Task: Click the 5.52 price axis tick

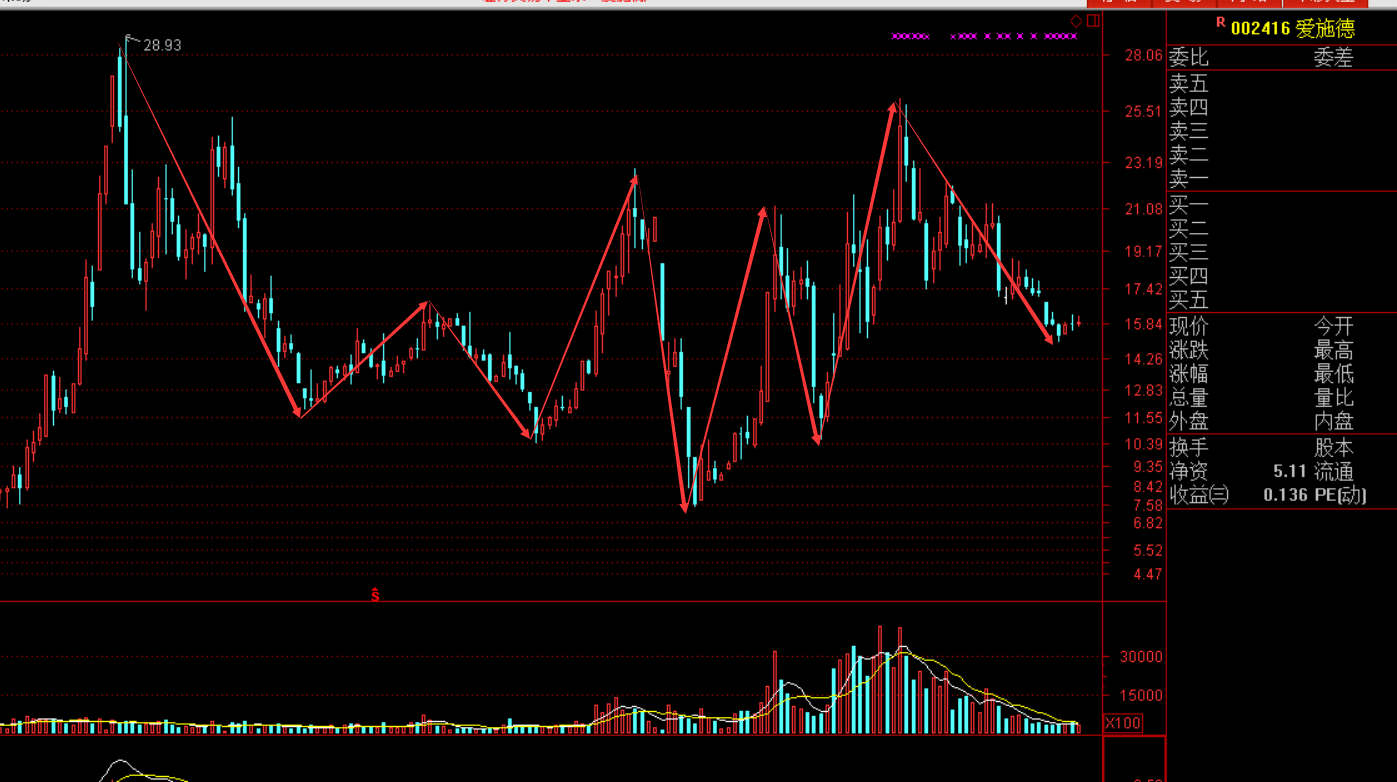Action: 1147,550
